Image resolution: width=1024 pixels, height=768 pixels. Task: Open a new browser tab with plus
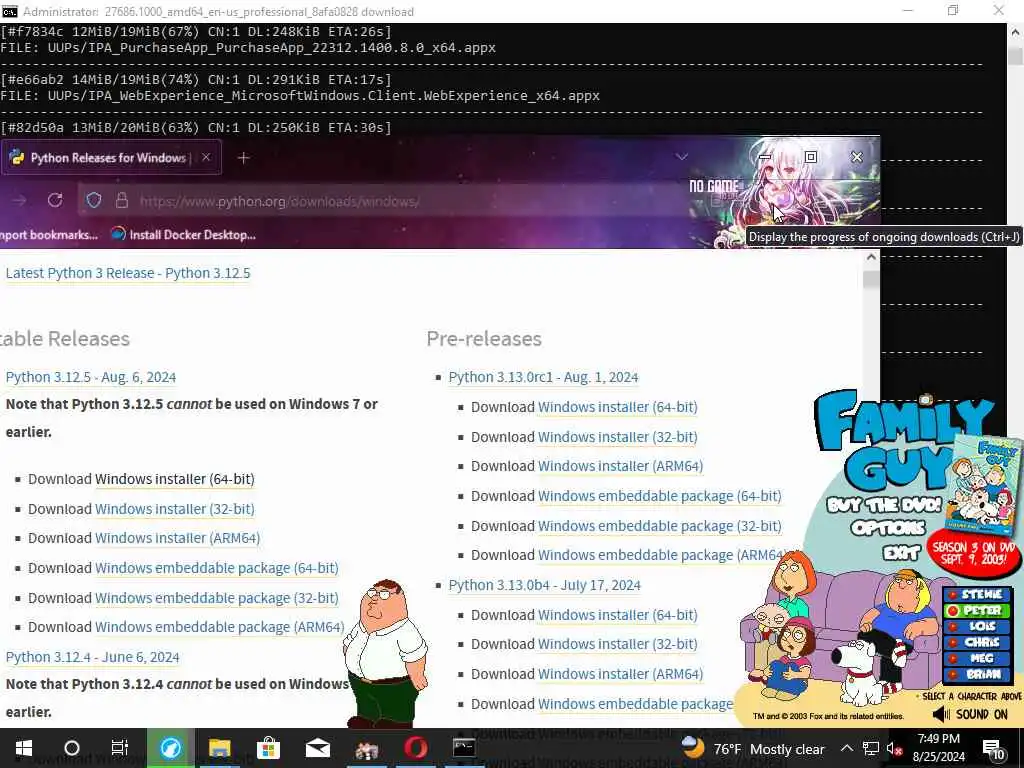(244, 157)
